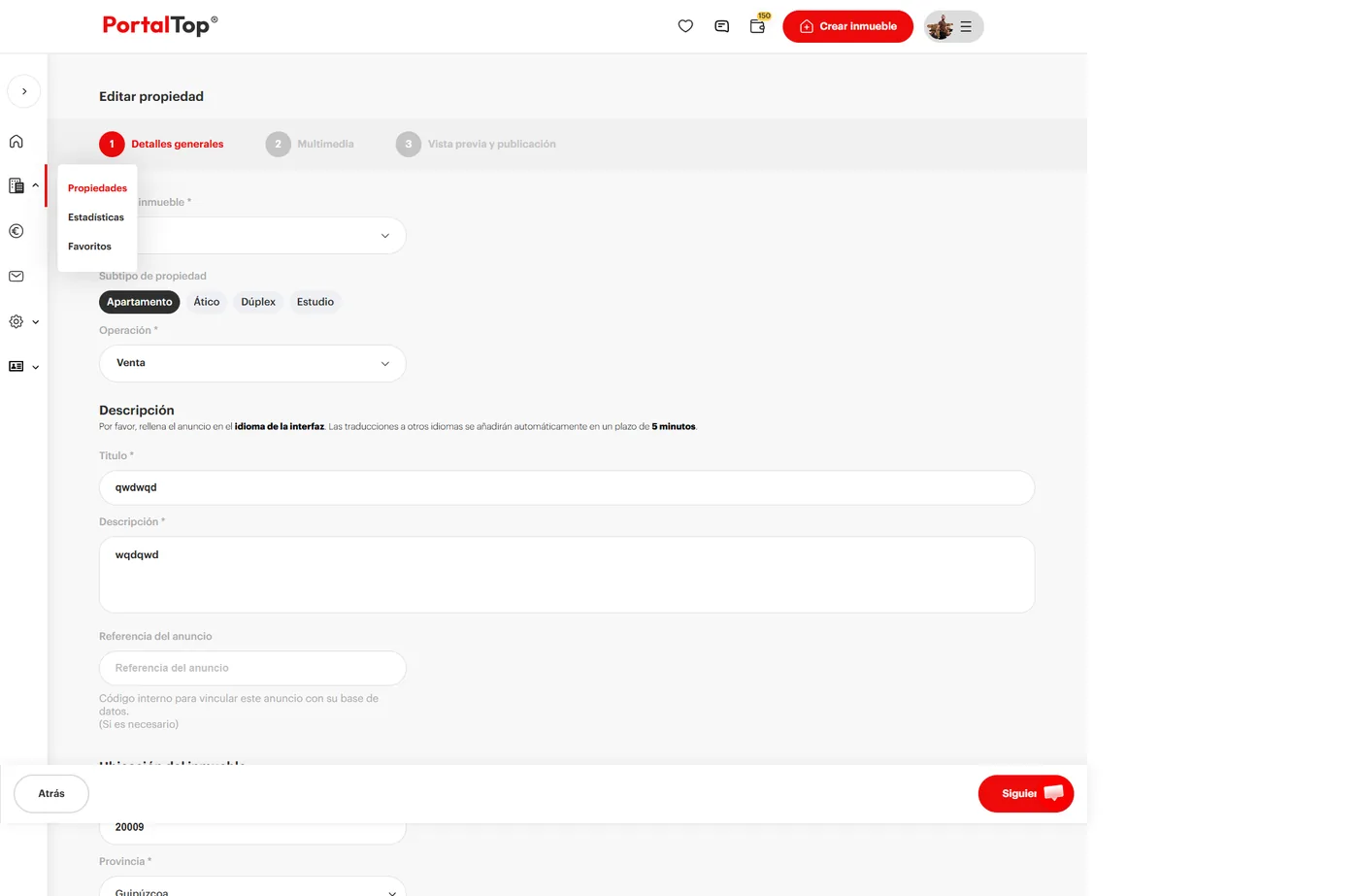Open the Operación dropdown showing Venta
Image resolution: width=1359 pixels, height=896 pixels.
pyautogui.click(x=252, y=363)
